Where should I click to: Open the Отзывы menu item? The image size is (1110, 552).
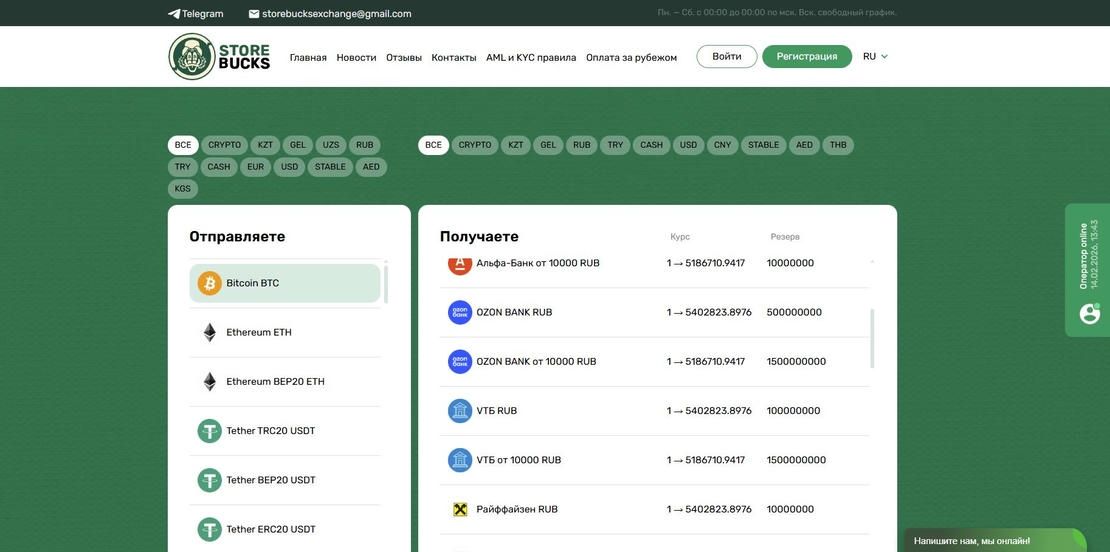[404, 58]
